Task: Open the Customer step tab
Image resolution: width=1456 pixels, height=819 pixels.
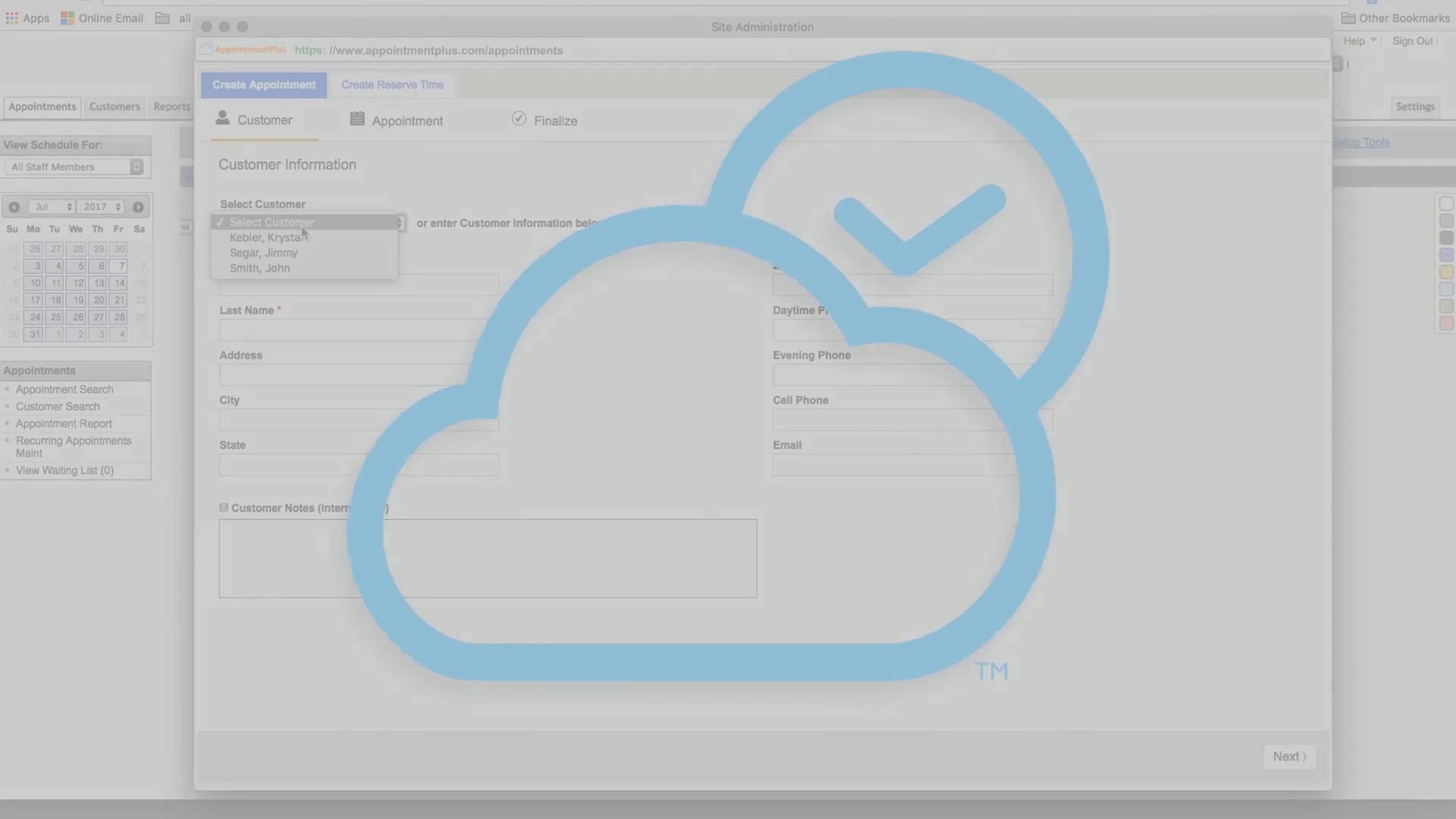Action: [x=254, y=120]
